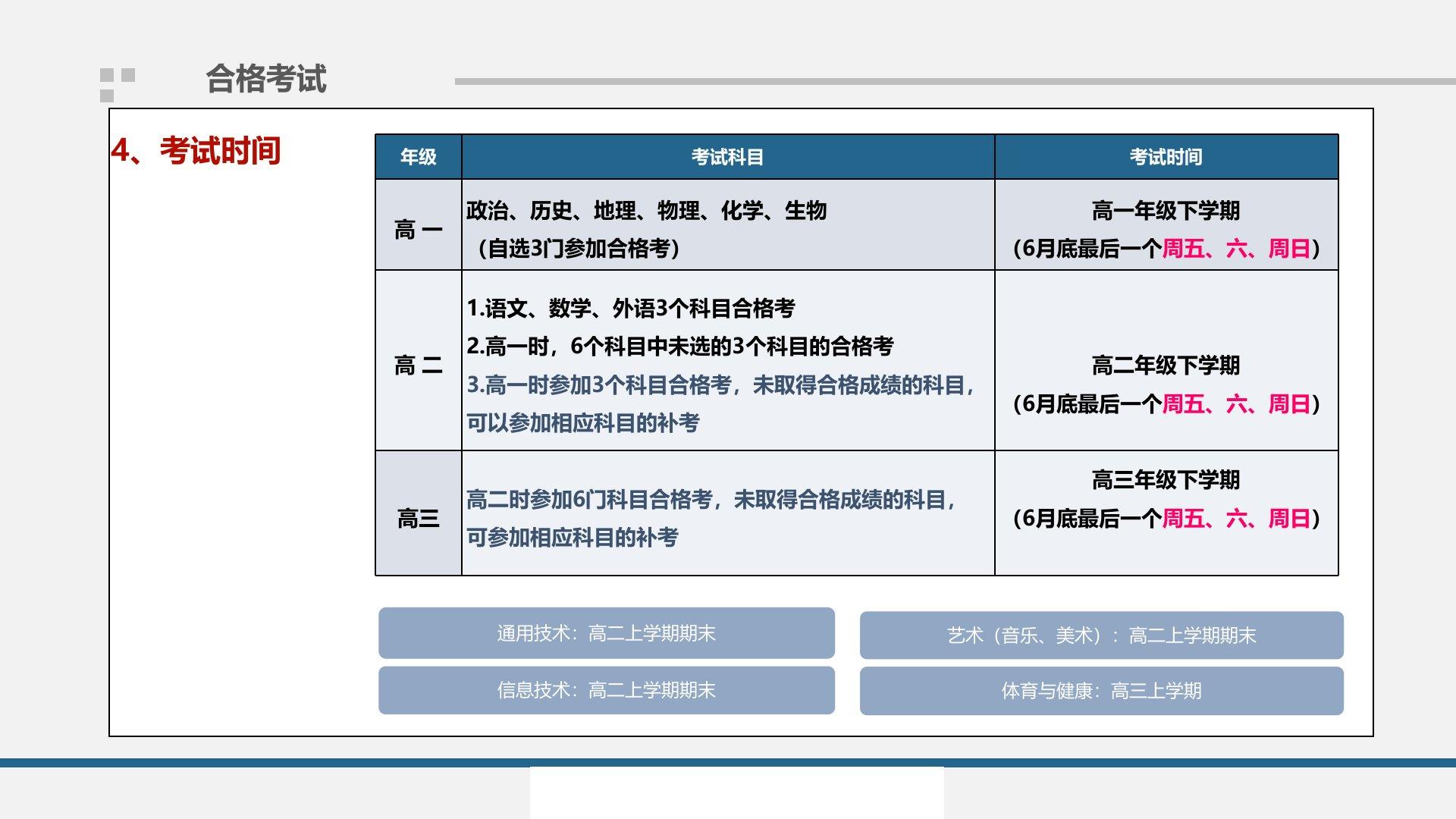The image size is (1456, 819).
Task: Click the 艺术(音乐、美术) box
Action: pyautogui.click(x=1101, y=635)
